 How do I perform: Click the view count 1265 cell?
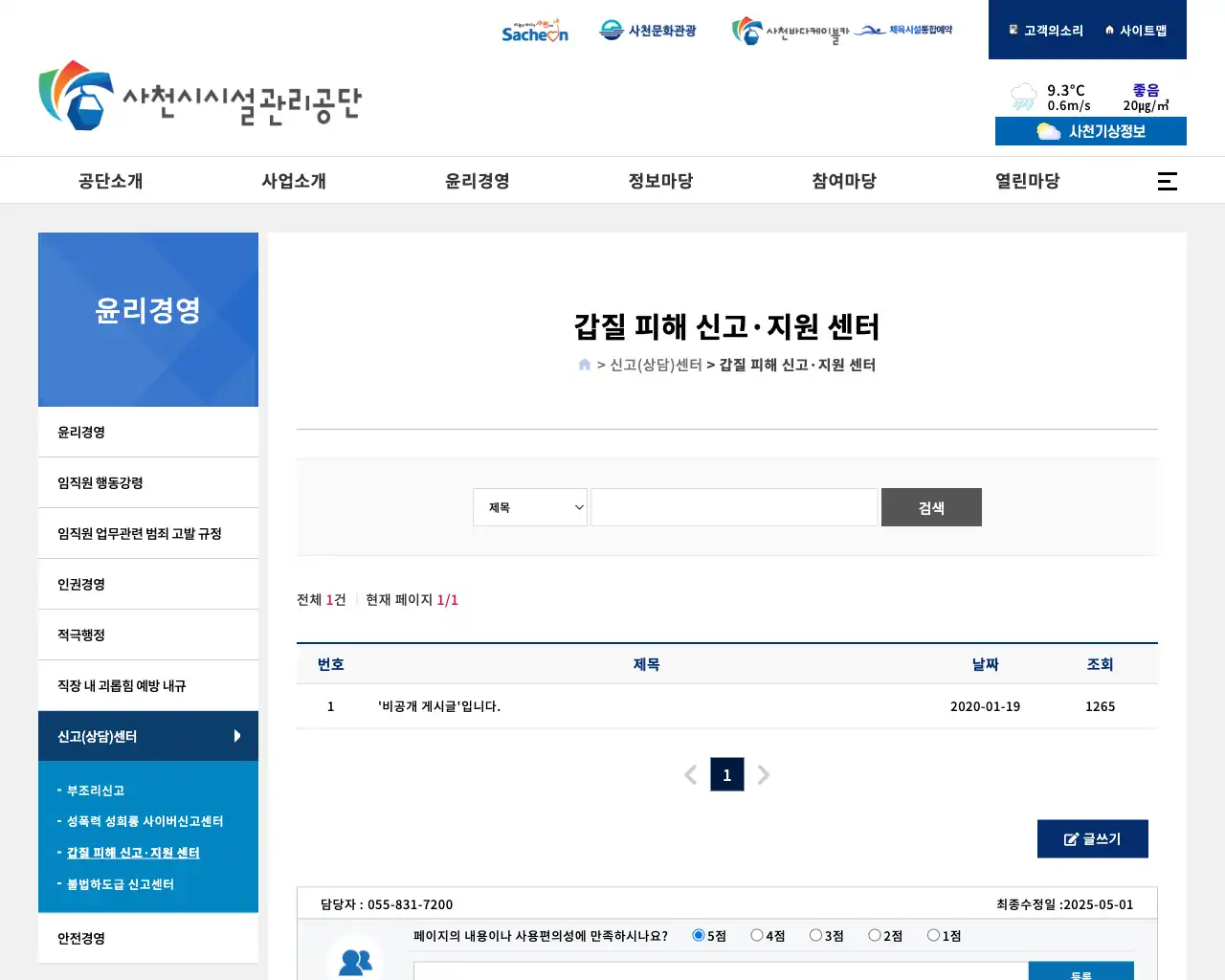[x=1101, y=706]
